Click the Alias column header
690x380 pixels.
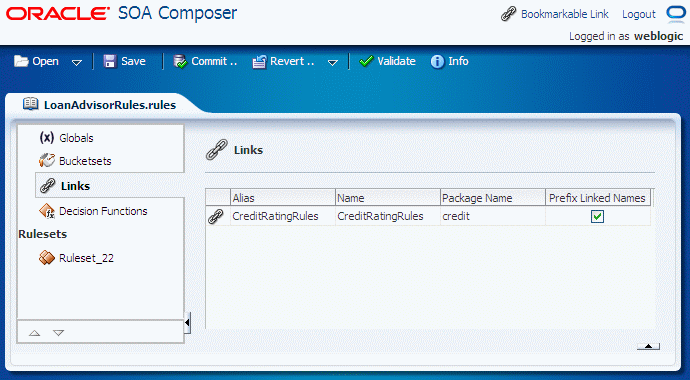283,198
